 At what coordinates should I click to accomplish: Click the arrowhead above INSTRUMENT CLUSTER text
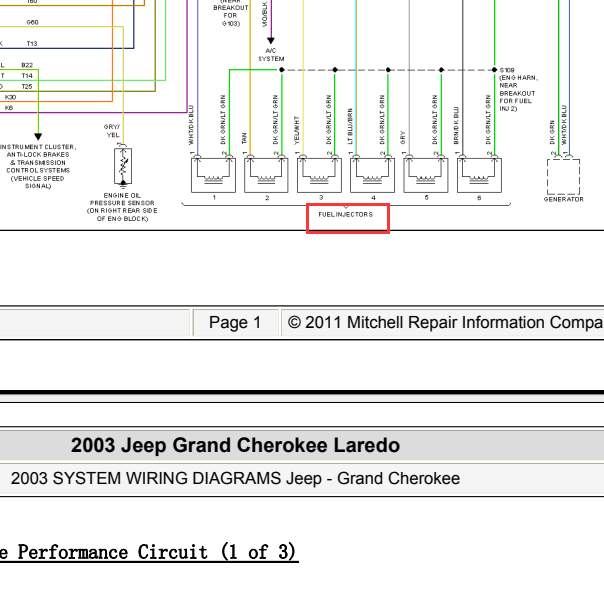pos(38,136)
